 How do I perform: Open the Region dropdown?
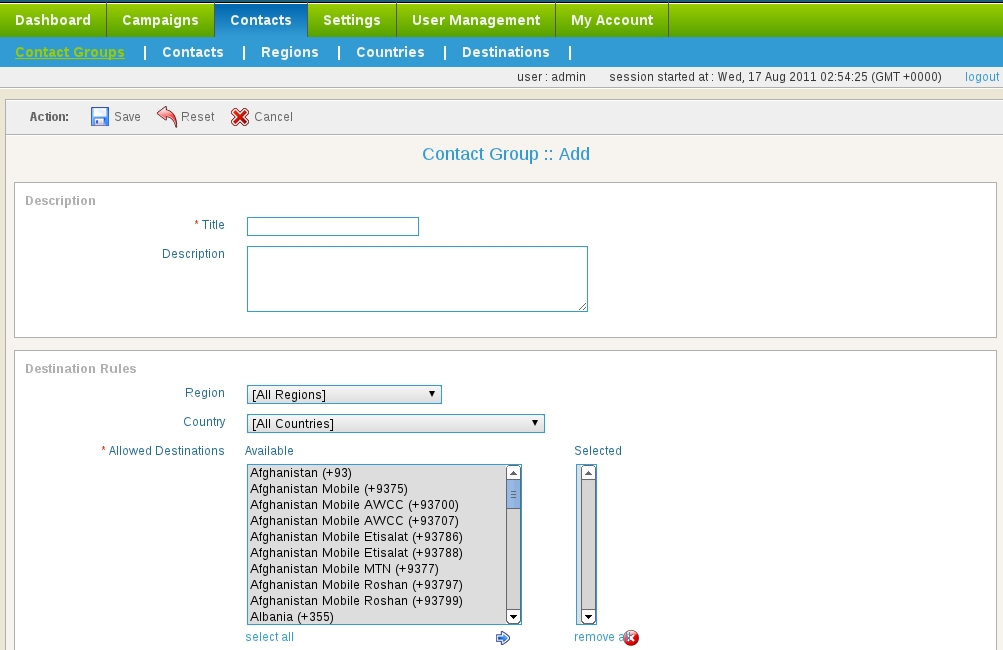(344, 394)
